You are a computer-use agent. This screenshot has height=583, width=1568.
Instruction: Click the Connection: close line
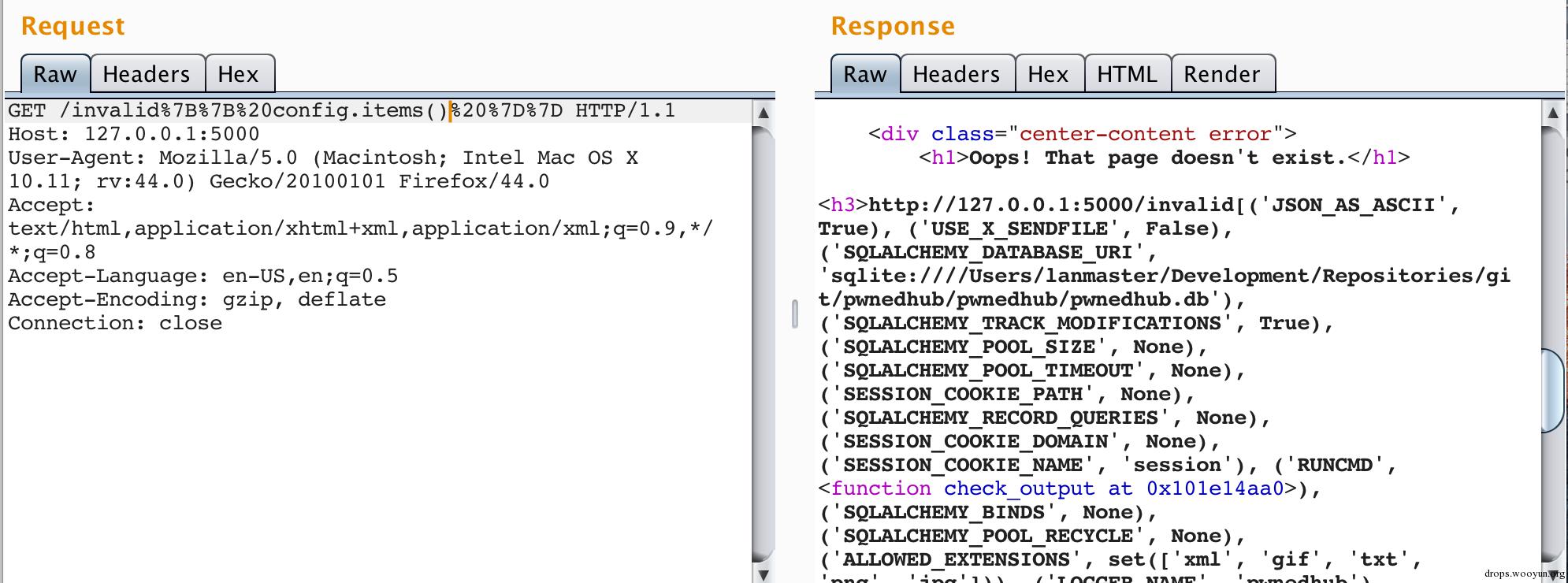tap(115, 324)
